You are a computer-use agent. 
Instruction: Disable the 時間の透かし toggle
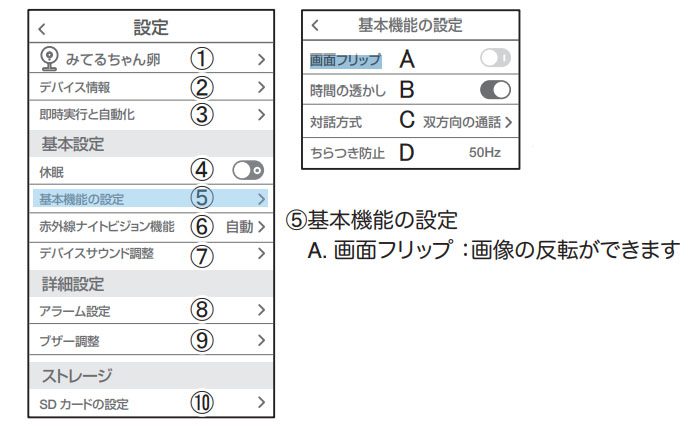click(x=495, y=91)
